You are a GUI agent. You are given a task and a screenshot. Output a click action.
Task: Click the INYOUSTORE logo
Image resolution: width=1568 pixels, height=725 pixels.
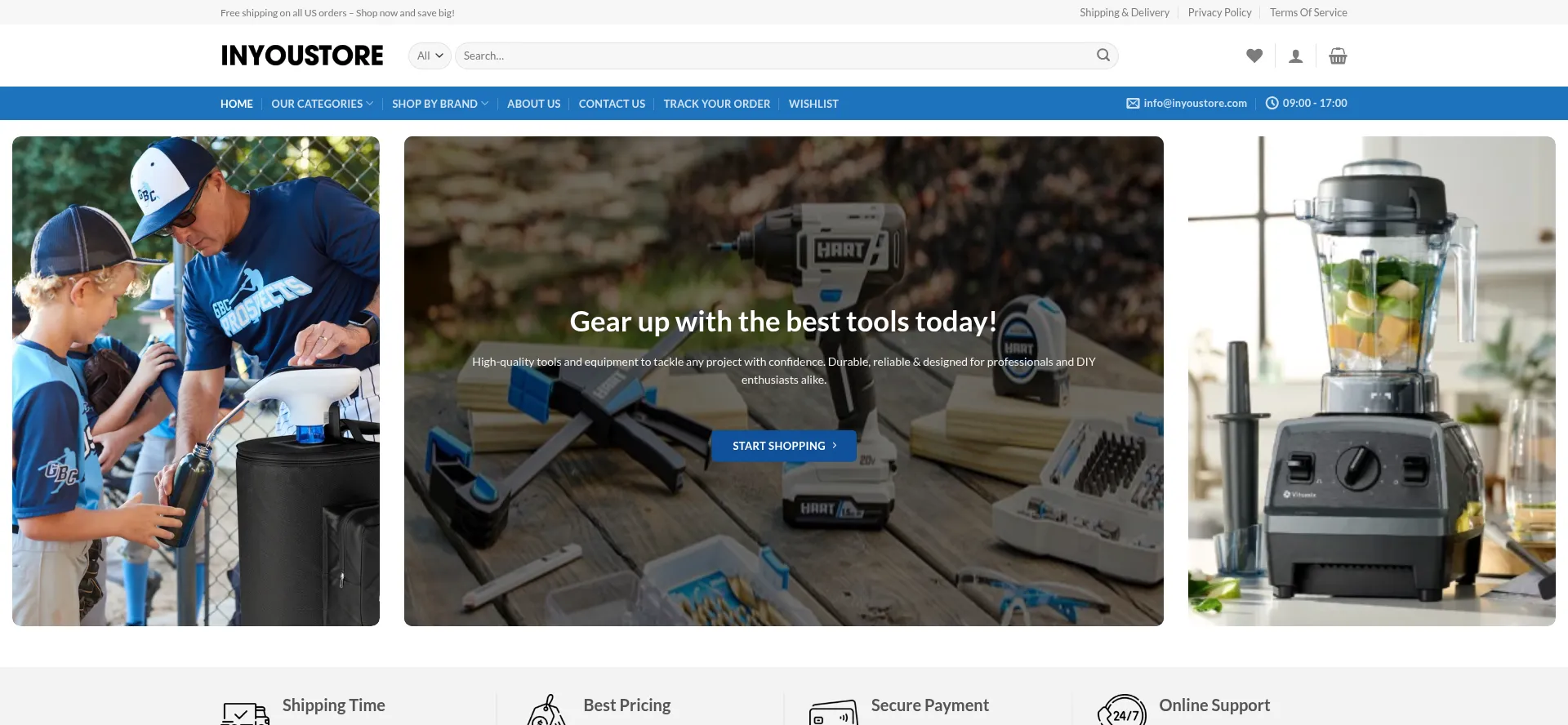302,56
